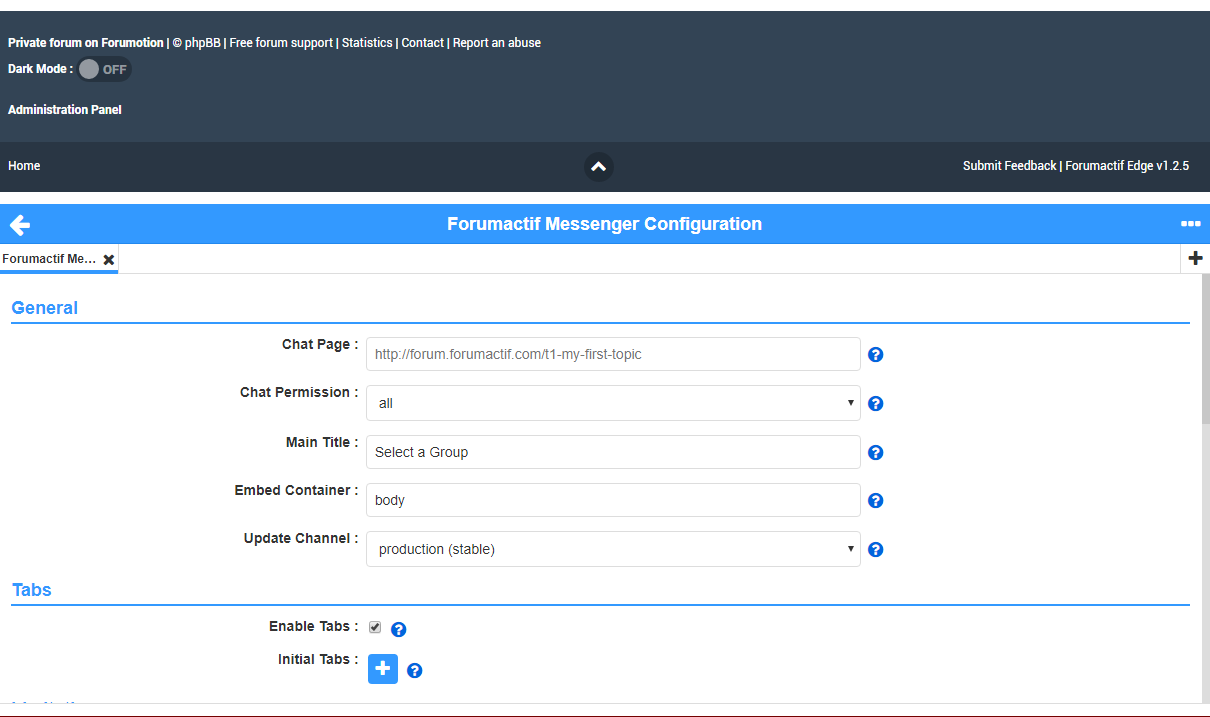1210x717 pixels.
Task: Show help for Chat Page
Action: pos(875,355)
